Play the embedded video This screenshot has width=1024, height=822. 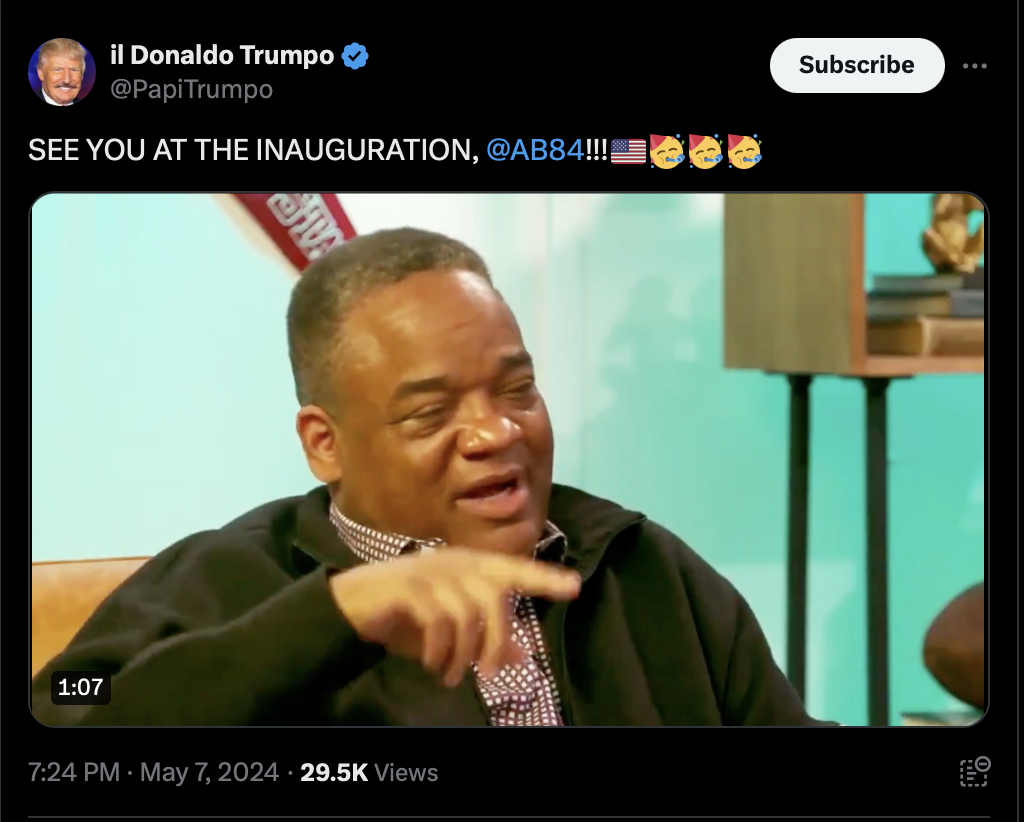click(508, 459)
